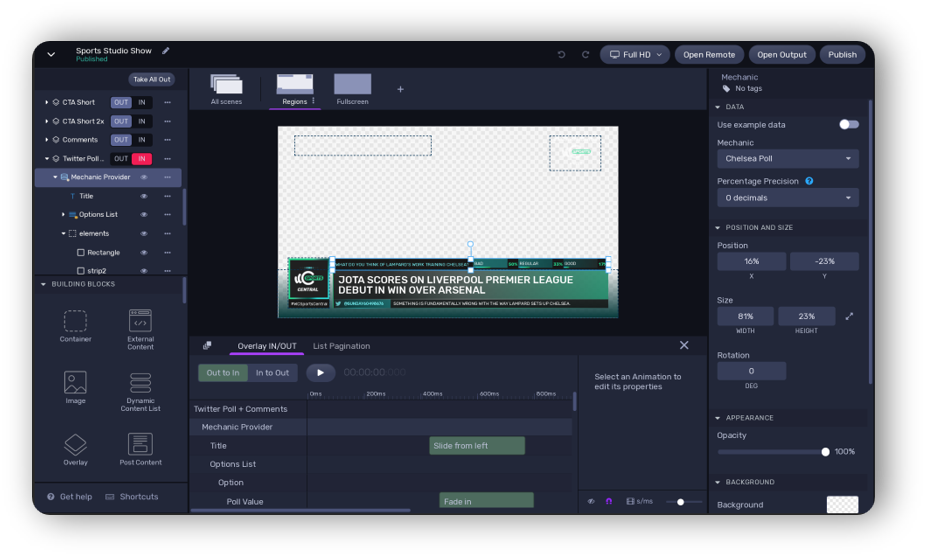Viewport: 925px width, 556px height.
Task: Click the undo arrow icon
Action: click(x=561, y=55)
